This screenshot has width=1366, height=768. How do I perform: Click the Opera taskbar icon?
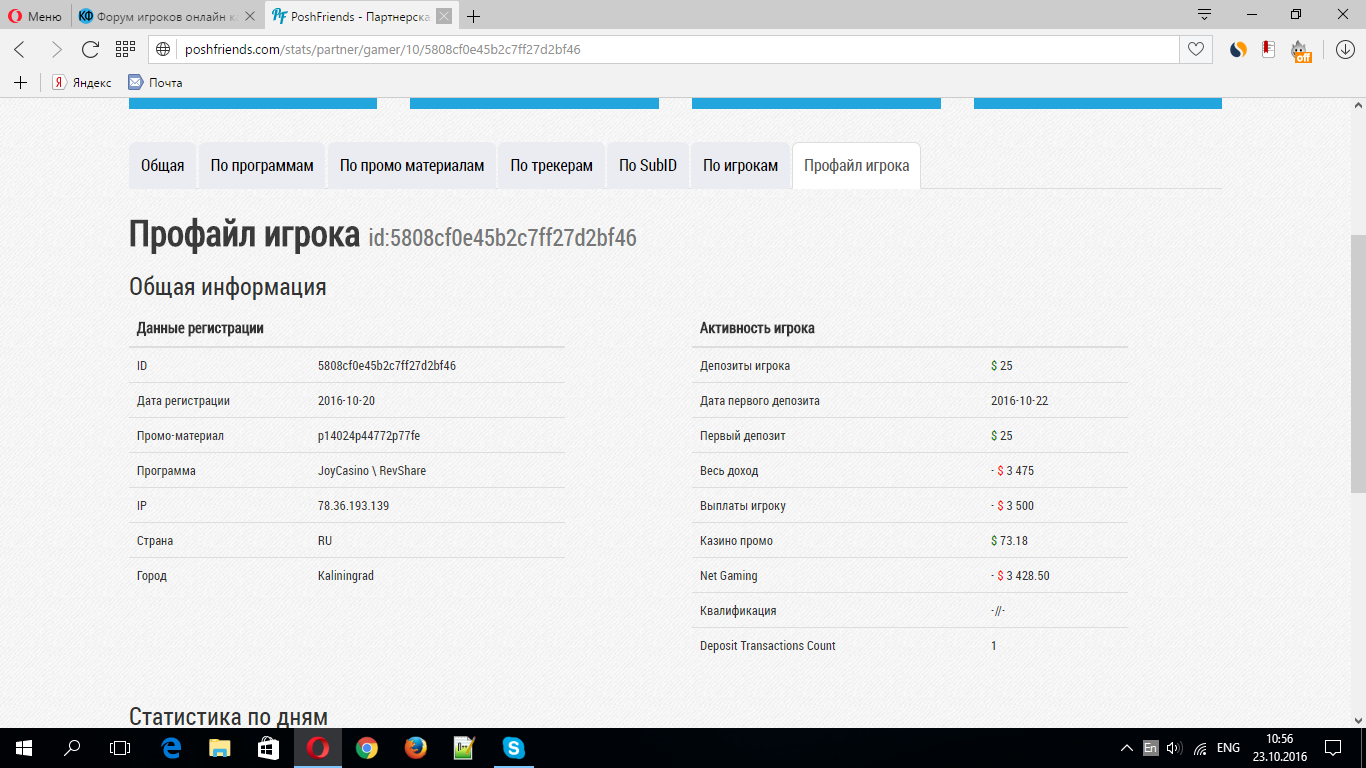coord(318,747)
